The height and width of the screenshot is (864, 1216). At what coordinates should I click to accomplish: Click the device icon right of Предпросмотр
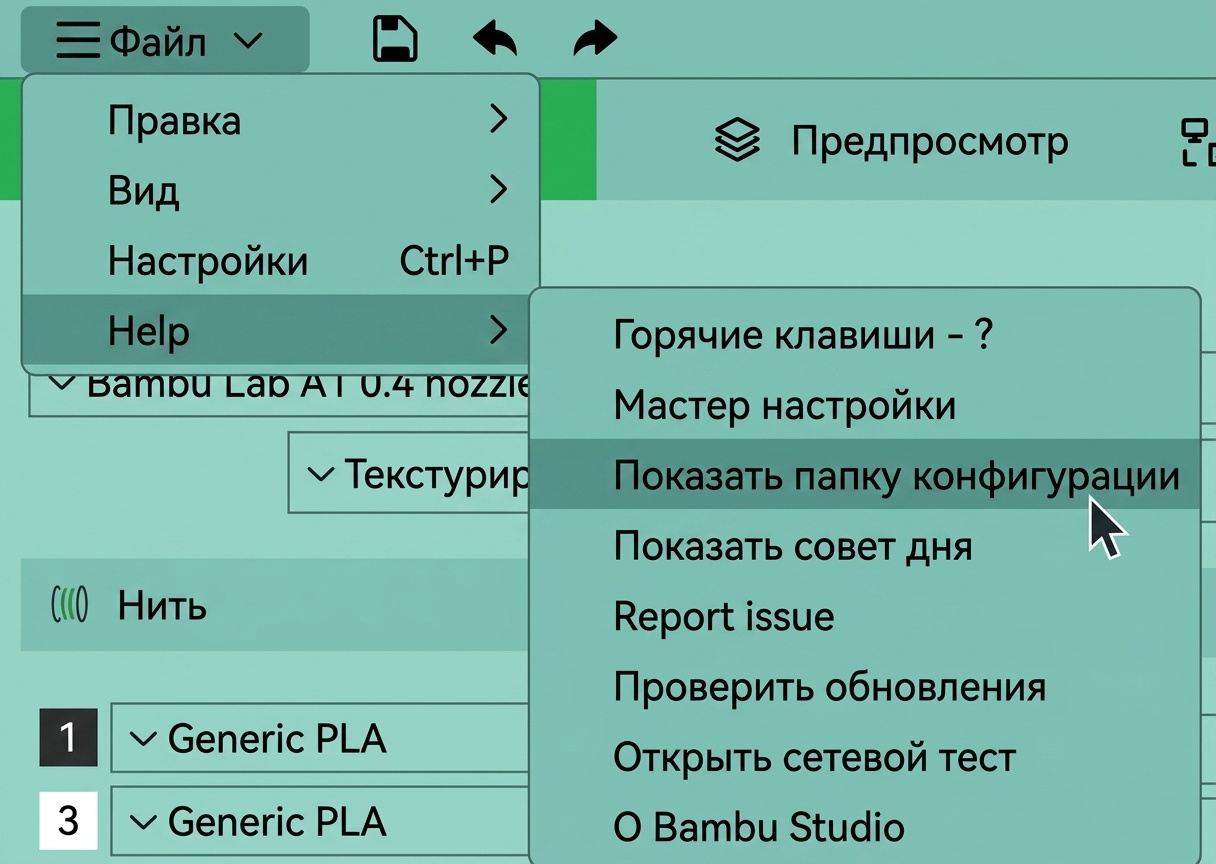tap(1198, 141)
